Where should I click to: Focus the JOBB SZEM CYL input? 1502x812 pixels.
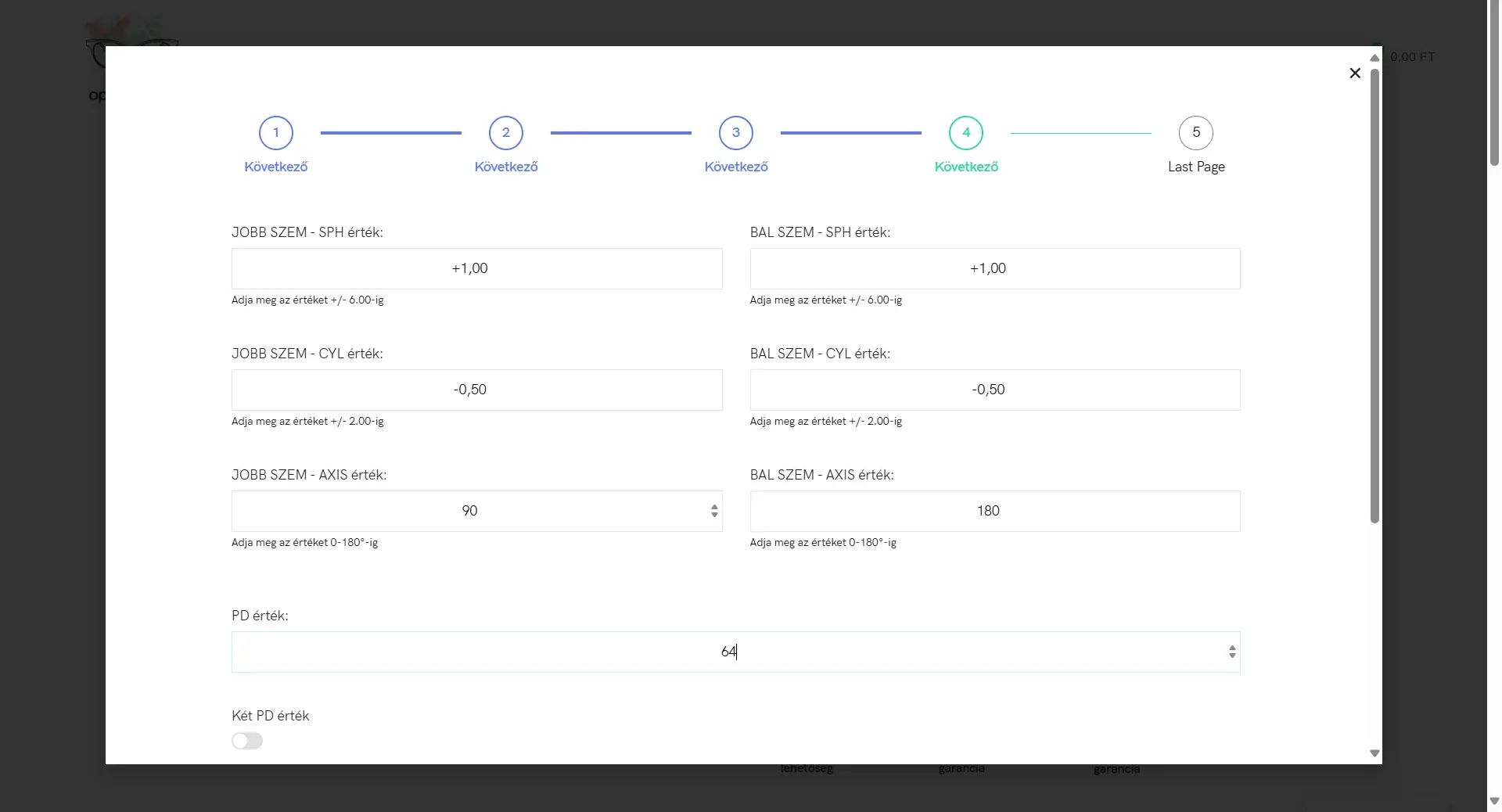coord(476,390)
